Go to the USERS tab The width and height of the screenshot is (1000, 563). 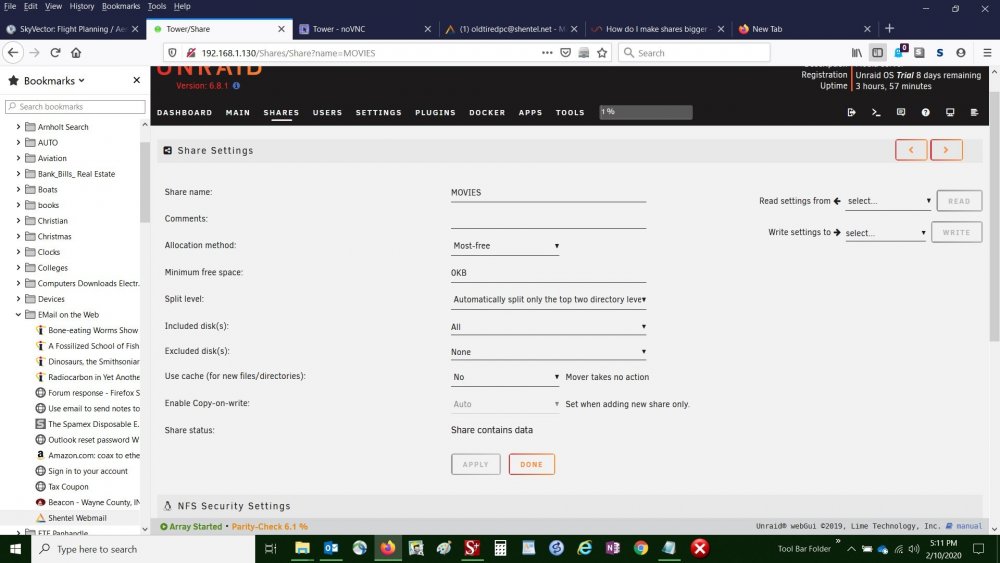pyautogui.click(x=327, y=112)
